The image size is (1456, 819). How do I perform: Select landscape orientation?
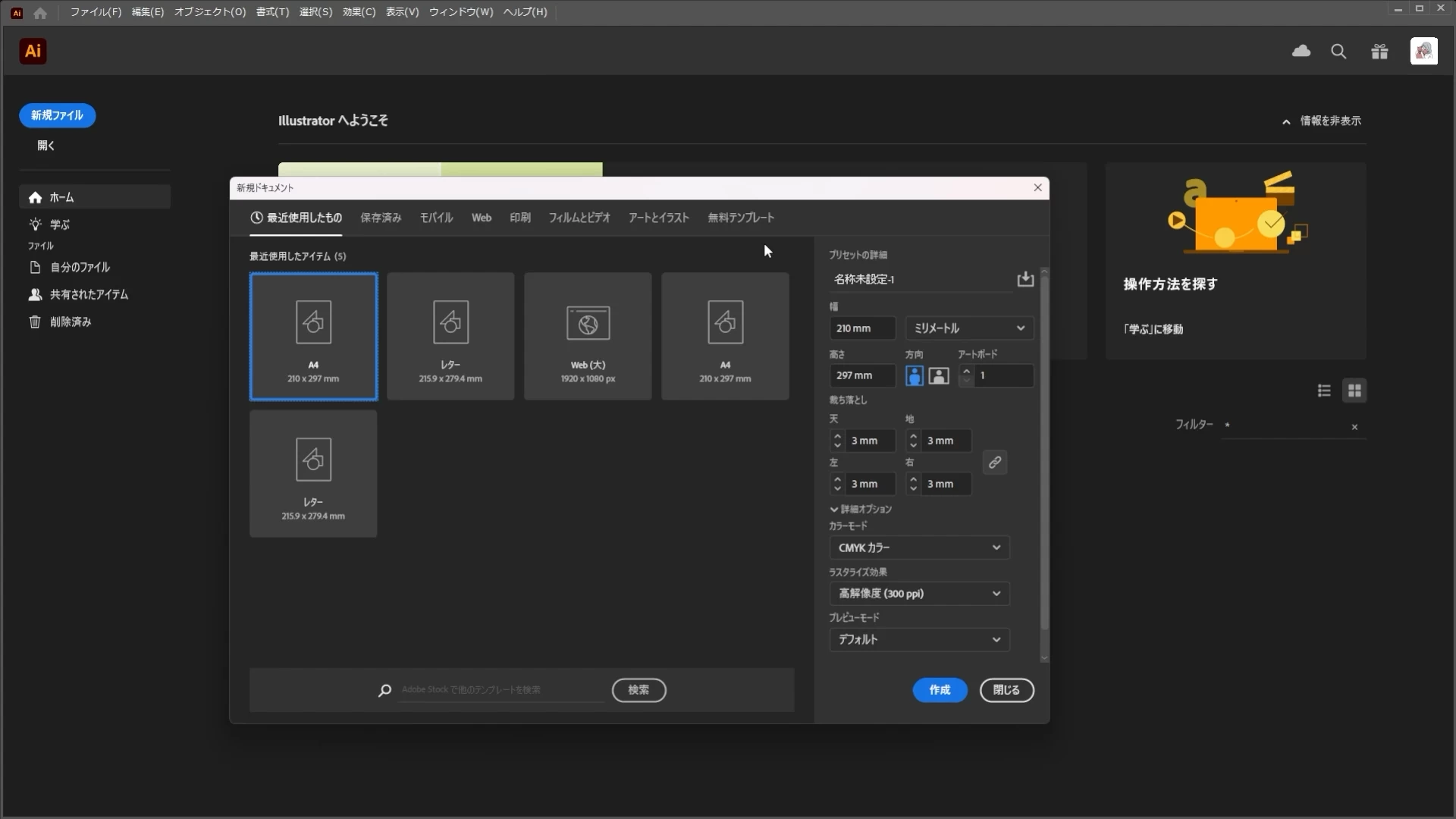click(939, 375)
